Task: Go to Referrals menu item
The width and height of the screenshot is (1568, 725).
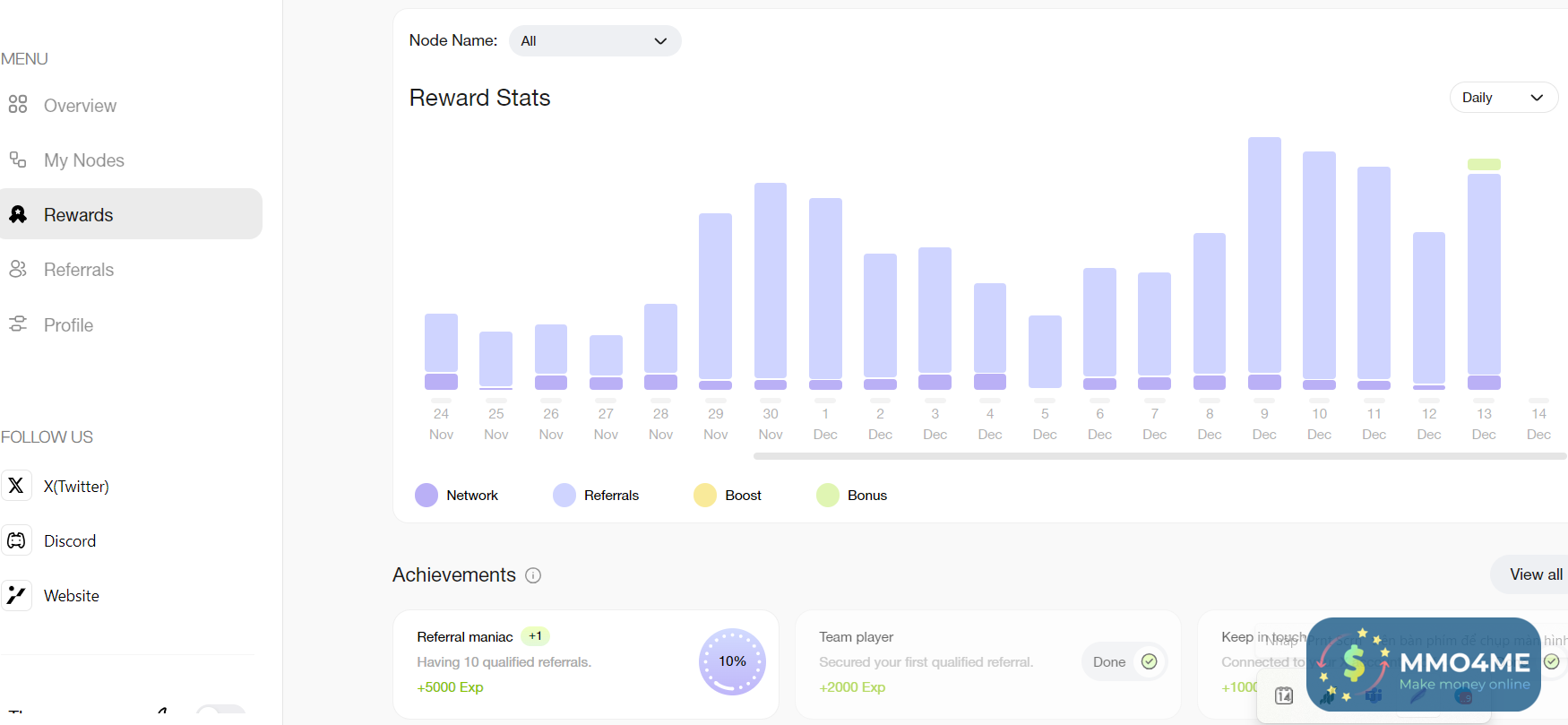Action: [79, 270]
